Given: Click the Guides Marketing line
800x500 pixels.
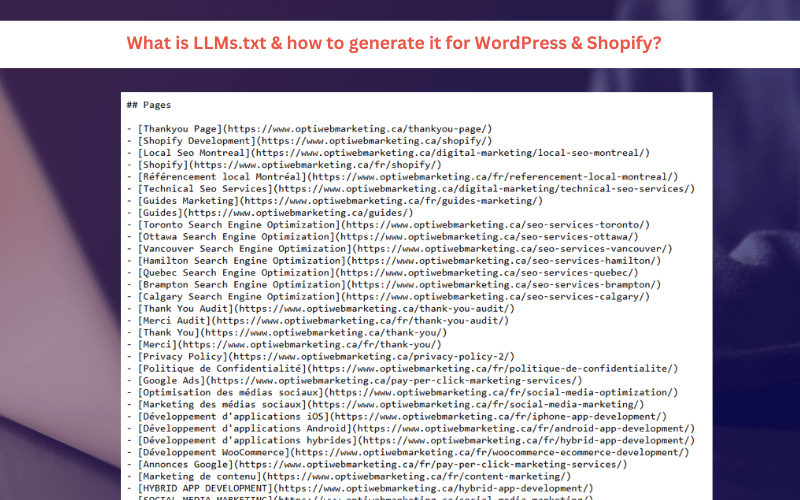Looking at the screenshot, I should click(x=335, y=201).
